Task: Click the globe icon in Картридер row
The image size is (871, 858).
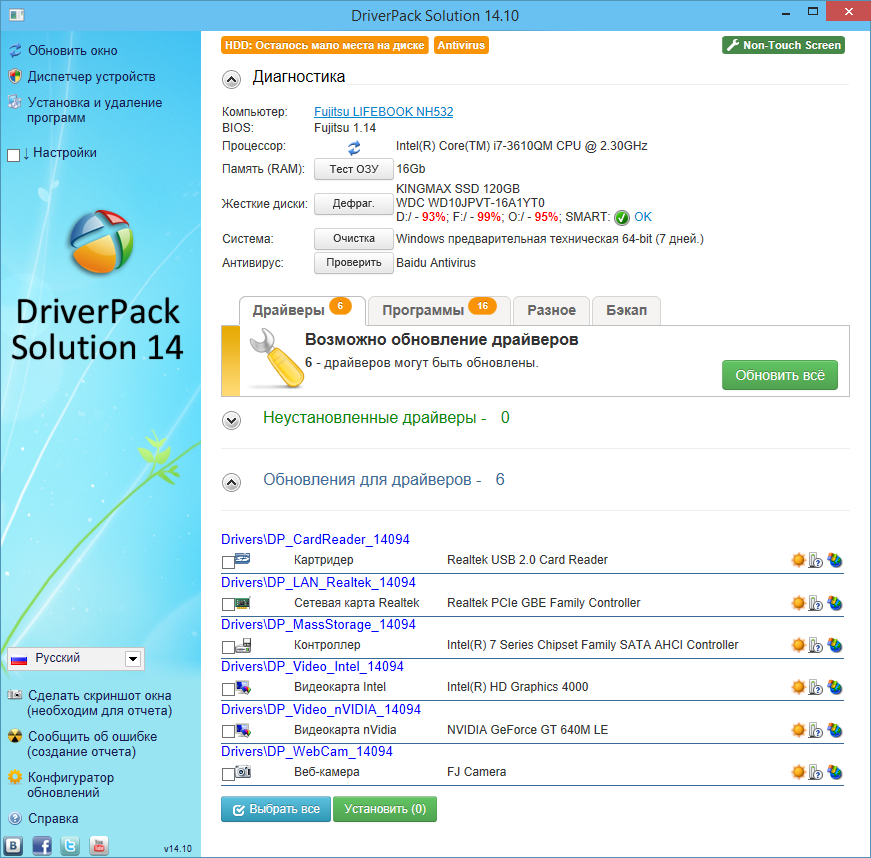Action: point(834,560)
